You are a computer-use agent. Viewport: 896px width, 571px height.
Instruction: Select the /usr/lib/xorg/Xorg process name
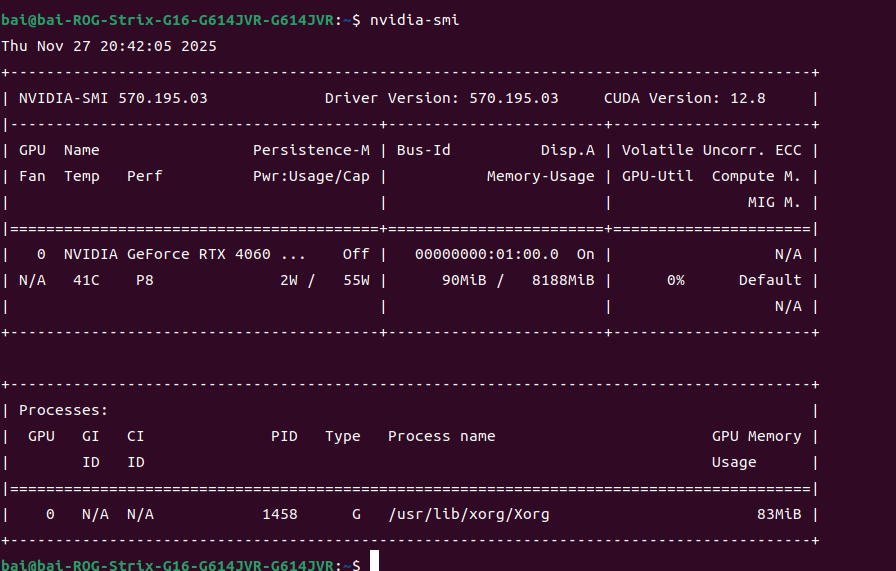point(469,514)
